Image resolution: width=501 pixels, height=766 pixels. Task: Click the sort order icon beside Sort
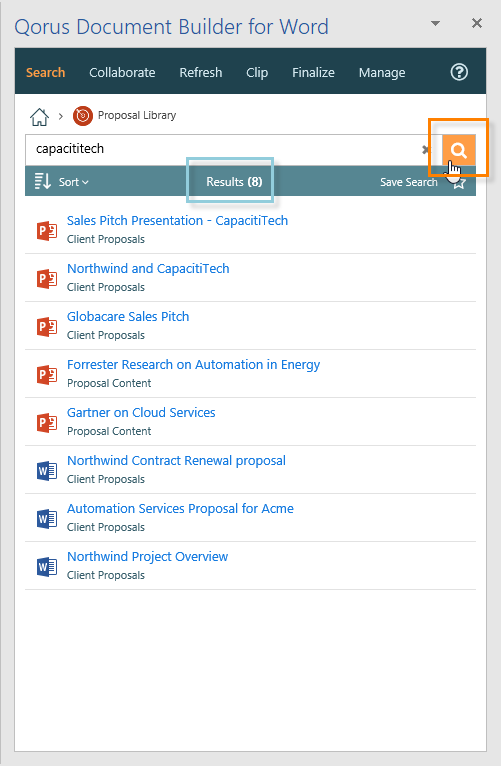pos(42,181)
